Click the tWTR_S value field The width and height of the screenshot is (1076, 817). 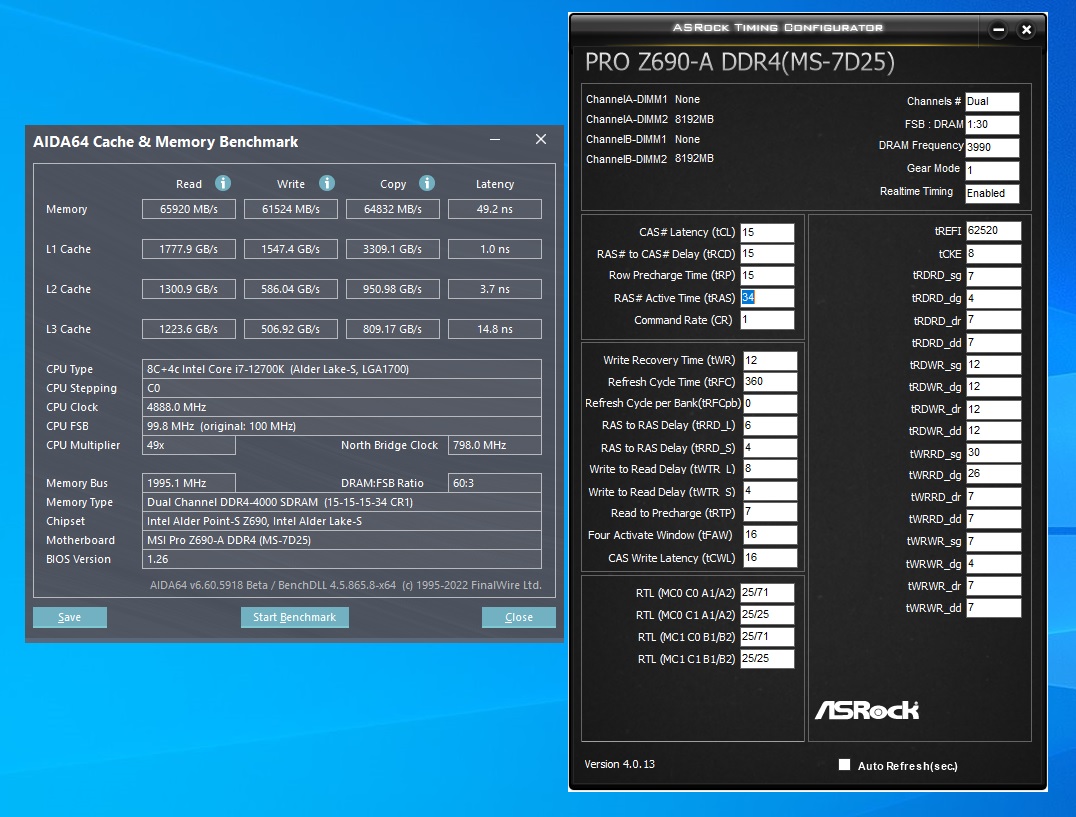point(770,491)
